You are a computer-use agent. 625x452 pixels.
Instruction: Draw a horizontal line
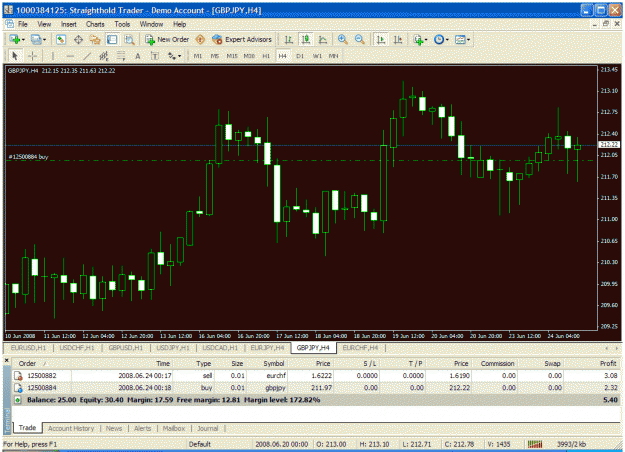click(x=70, y=56)
